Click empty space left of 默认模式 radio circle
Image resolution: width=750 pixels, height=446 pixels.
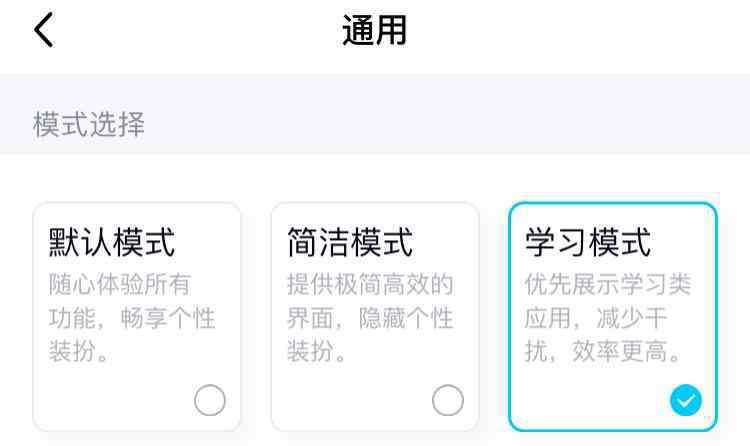click(x=115, y=400)
